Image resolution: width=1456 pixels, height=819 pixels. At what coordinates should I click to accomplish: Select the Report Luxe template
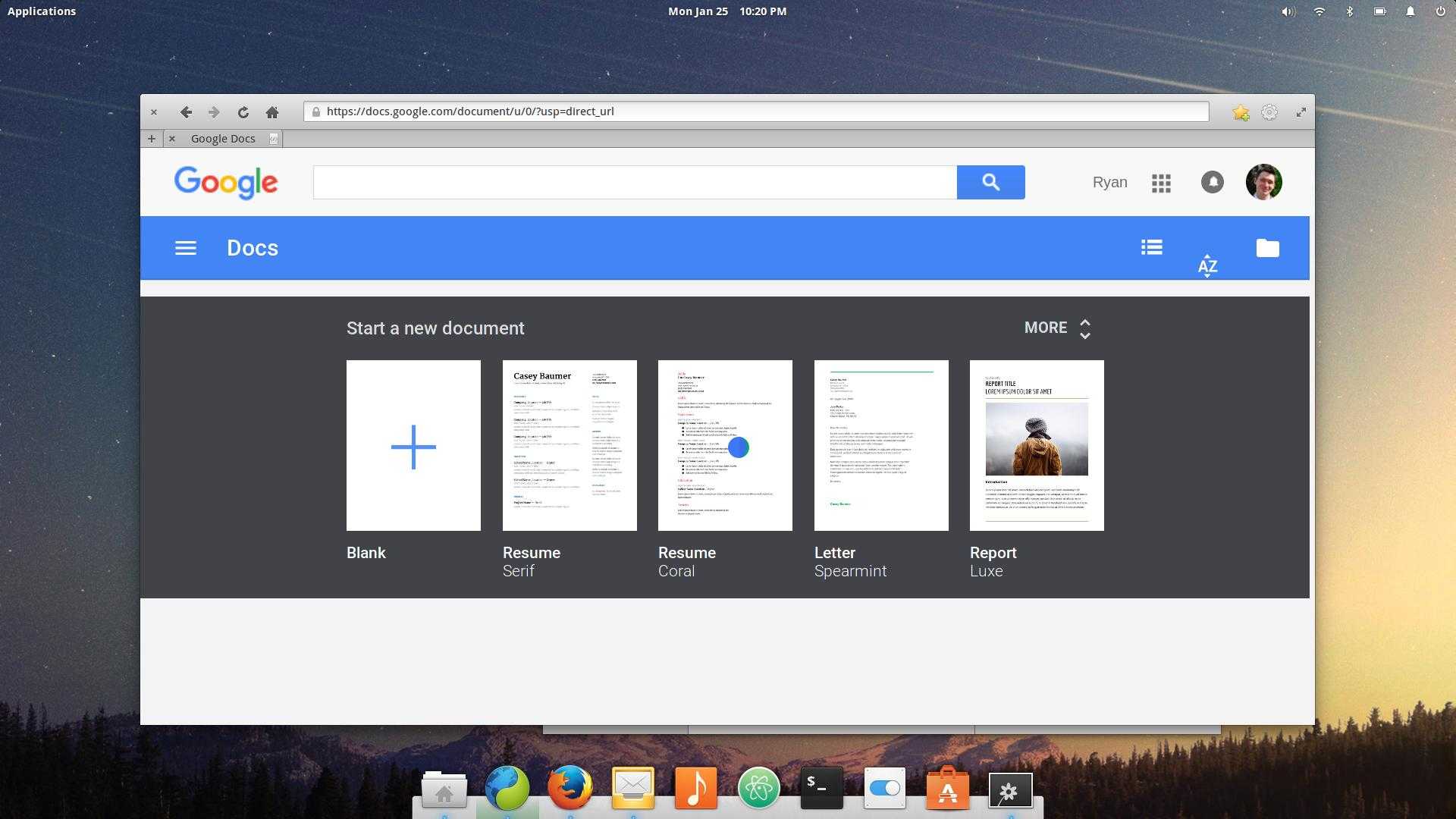pyautogui.click(x=1037, y=445)
